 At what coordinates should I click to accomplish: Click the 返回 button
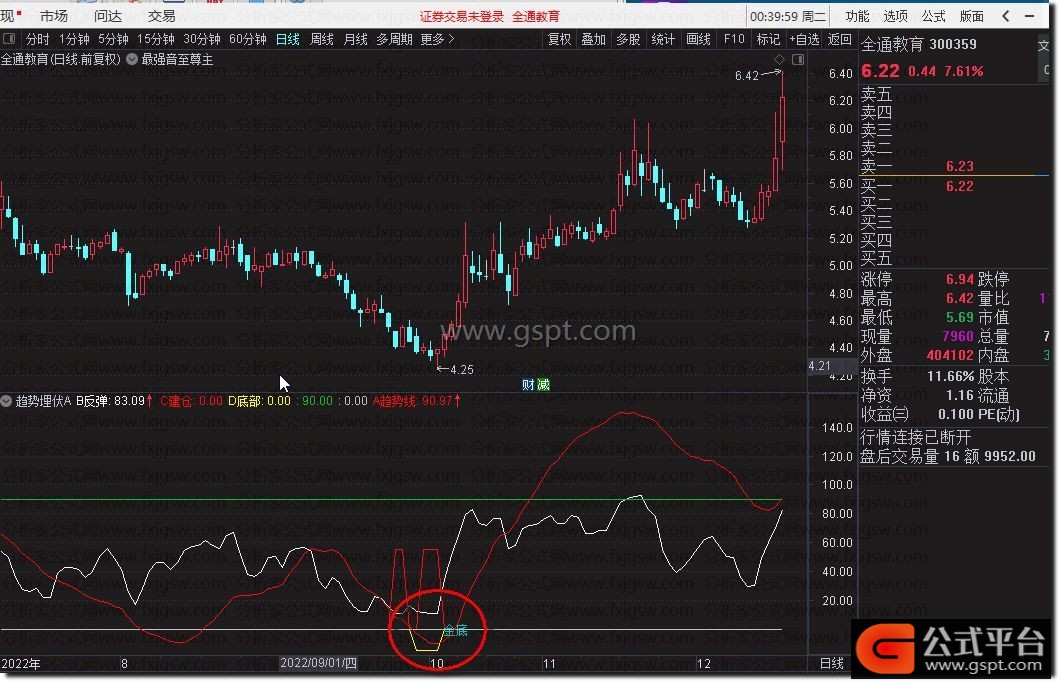pyautogui.click(x=840, y=39)
